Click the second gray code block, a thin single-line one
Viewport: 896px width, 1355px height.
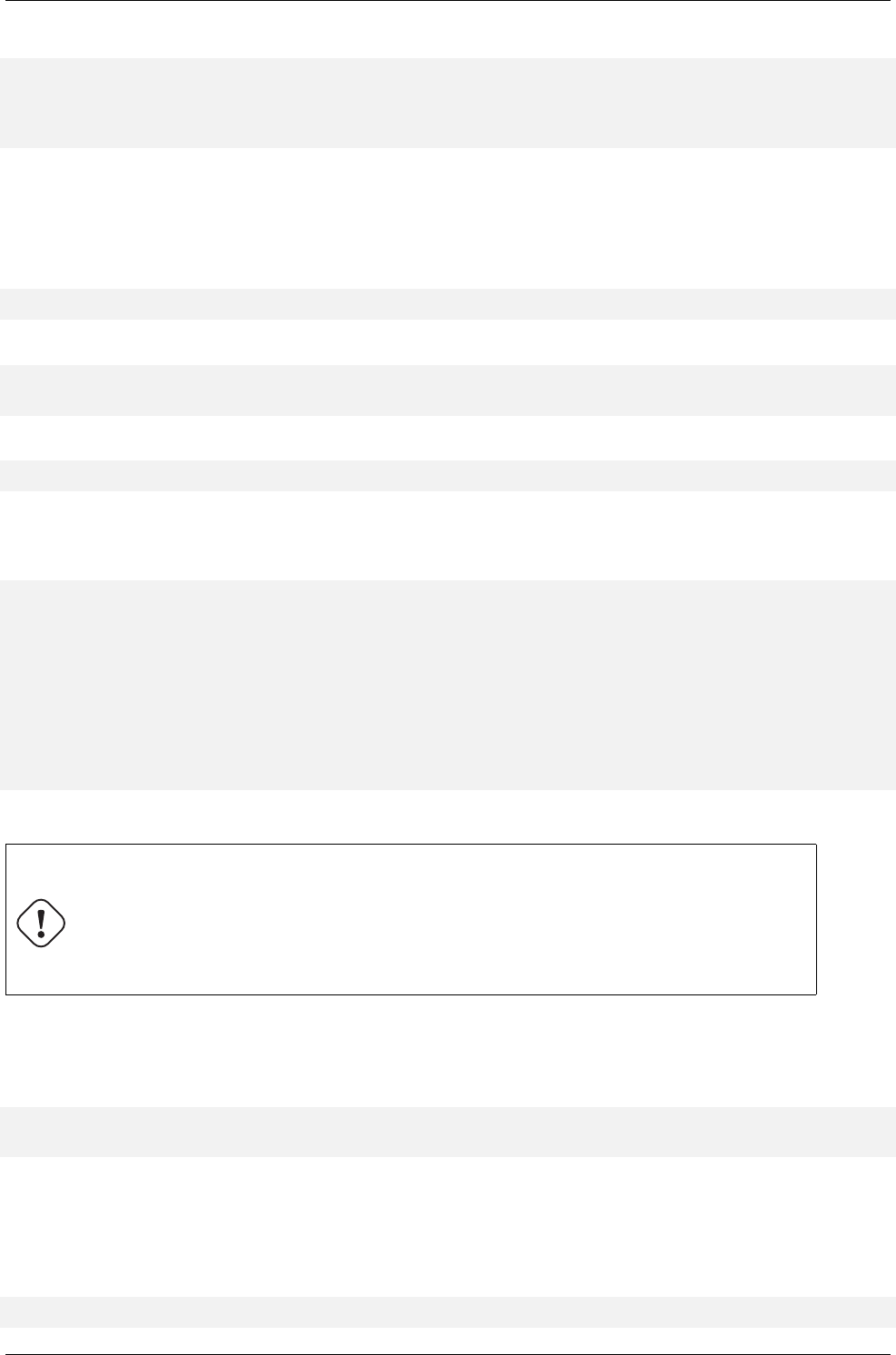448,303
